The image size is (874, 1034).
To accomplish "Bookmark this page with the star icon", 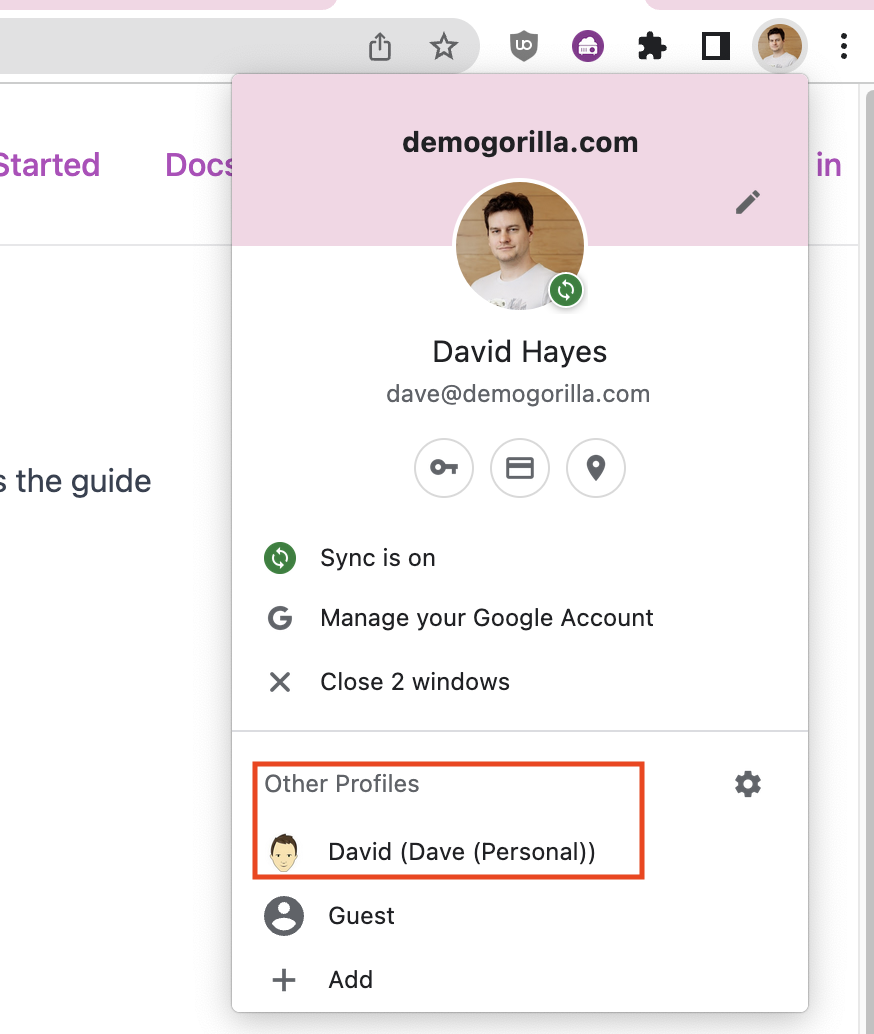I will click(x=443, y=46).
